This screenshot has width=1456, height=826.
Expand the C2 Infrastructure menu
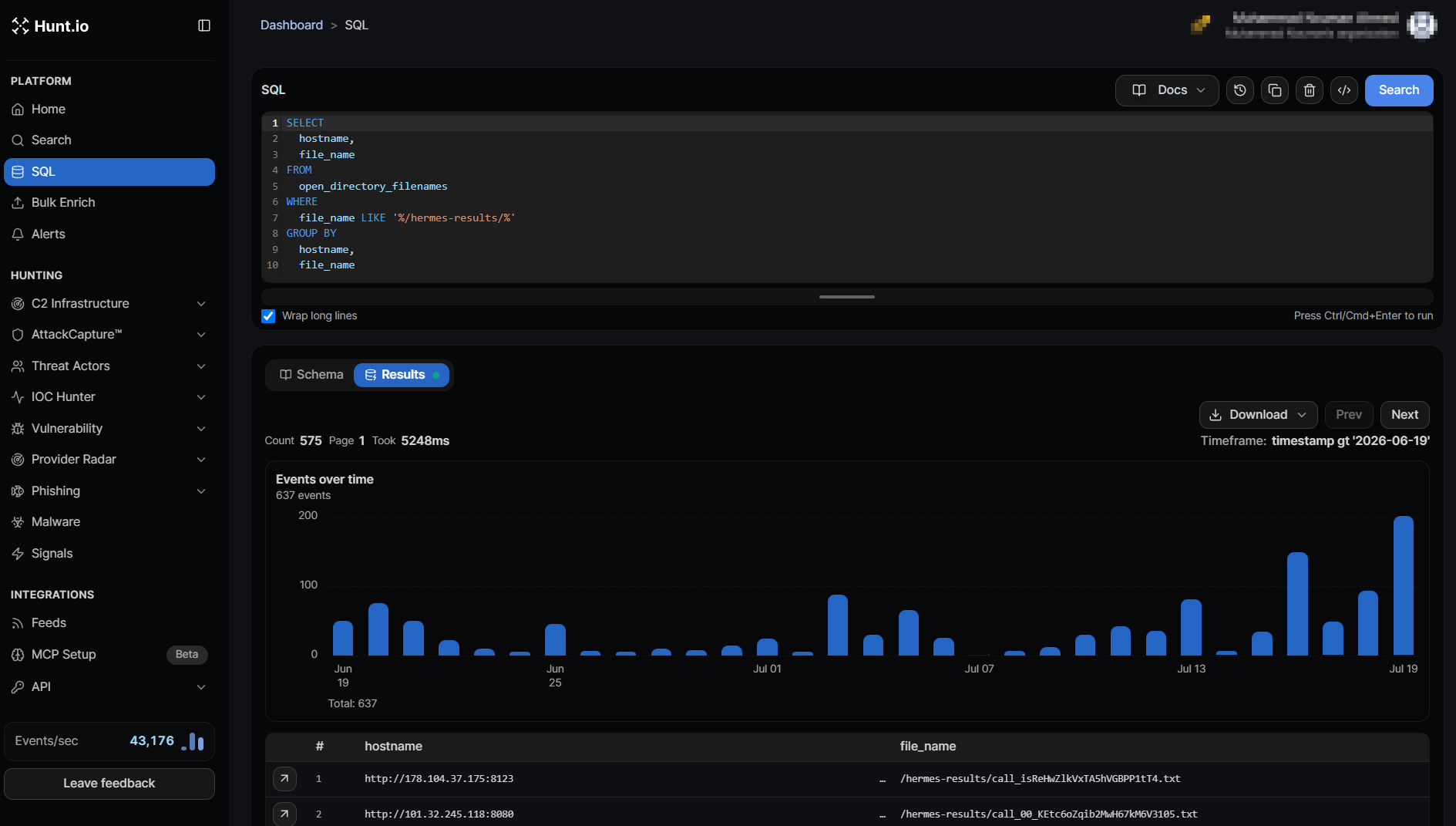point(109,304)
